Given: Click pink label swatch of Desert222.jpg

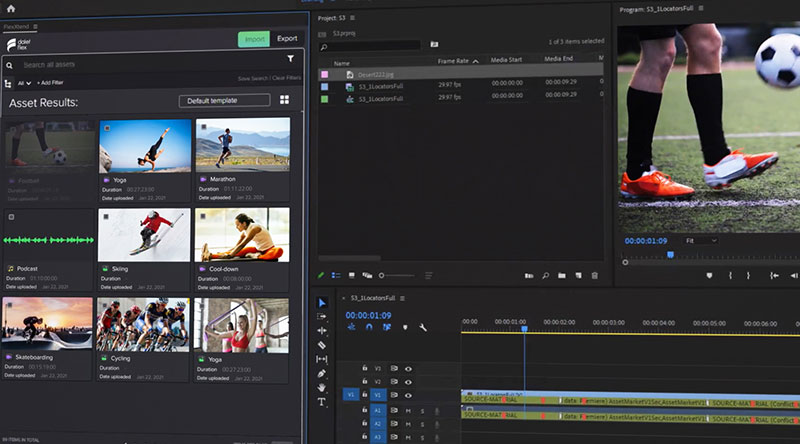Looking at the screenshot, I should (324, 75).
